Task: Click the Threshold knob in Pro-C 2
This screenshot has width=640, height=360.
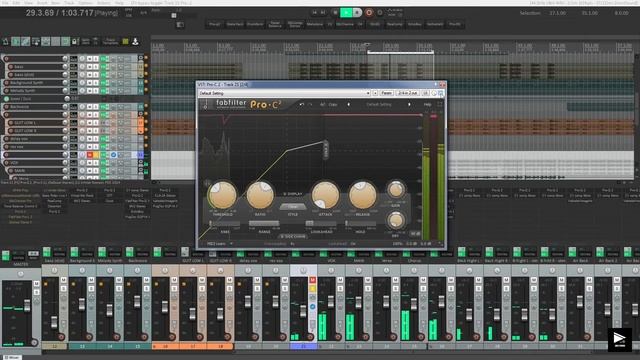Action: click(x=222, y=195)
